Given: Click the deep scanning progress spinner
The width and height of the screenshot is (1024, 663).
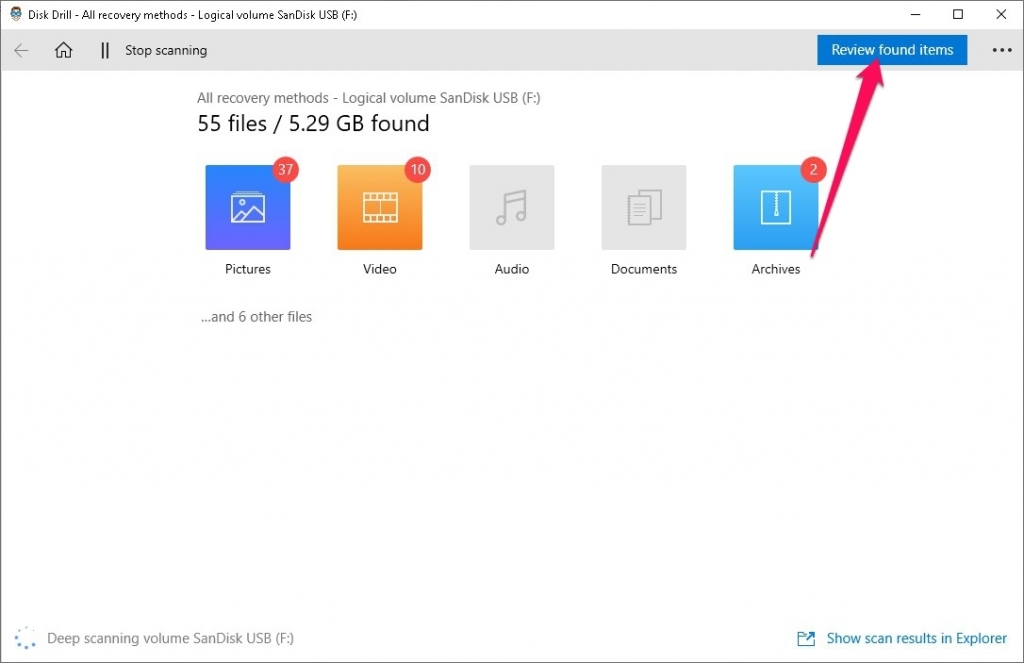Looking at the screenshot, I should (26, 637).
